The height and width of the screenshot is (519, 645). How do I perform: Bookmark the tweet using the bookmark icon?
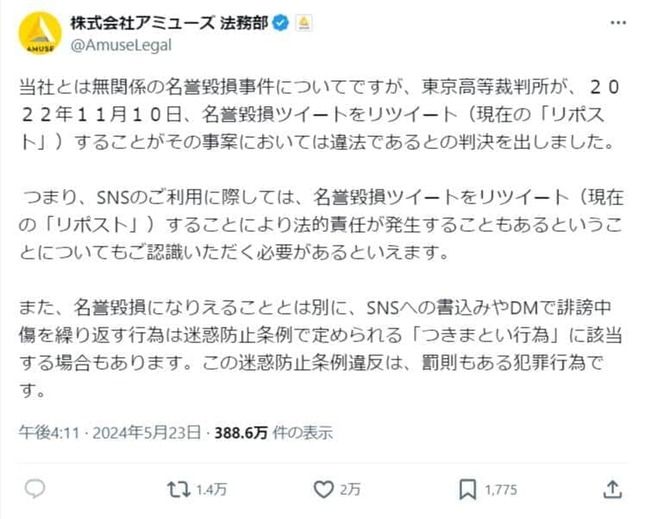[467, 489]
